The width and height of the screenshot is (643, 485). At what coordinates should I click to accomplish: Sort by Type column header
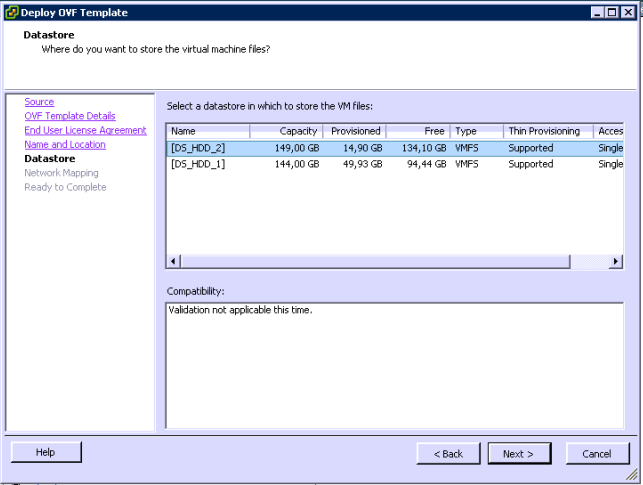coord(476,131)
